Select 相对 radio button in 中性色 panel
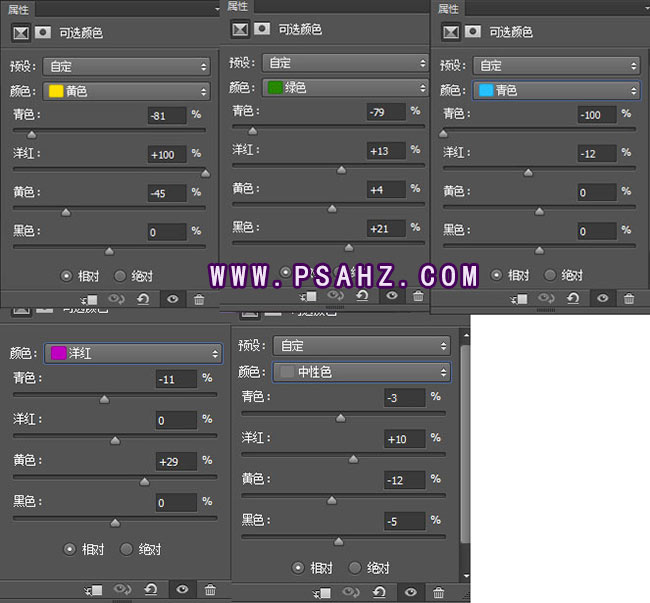Screen dimensions: 650x603 [298, 567]
